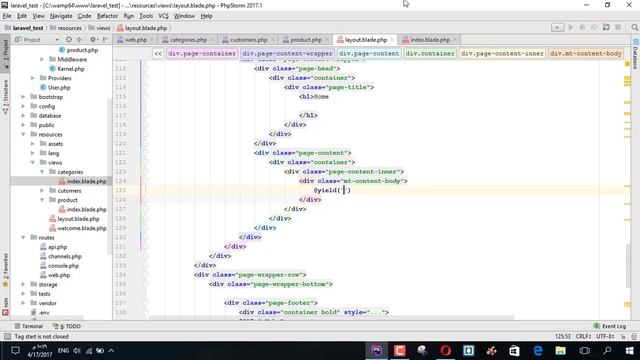640x360 pixels.
Task: Click the yellow inspection indicator above the editor scrollbar
Action: coord(627,64)
